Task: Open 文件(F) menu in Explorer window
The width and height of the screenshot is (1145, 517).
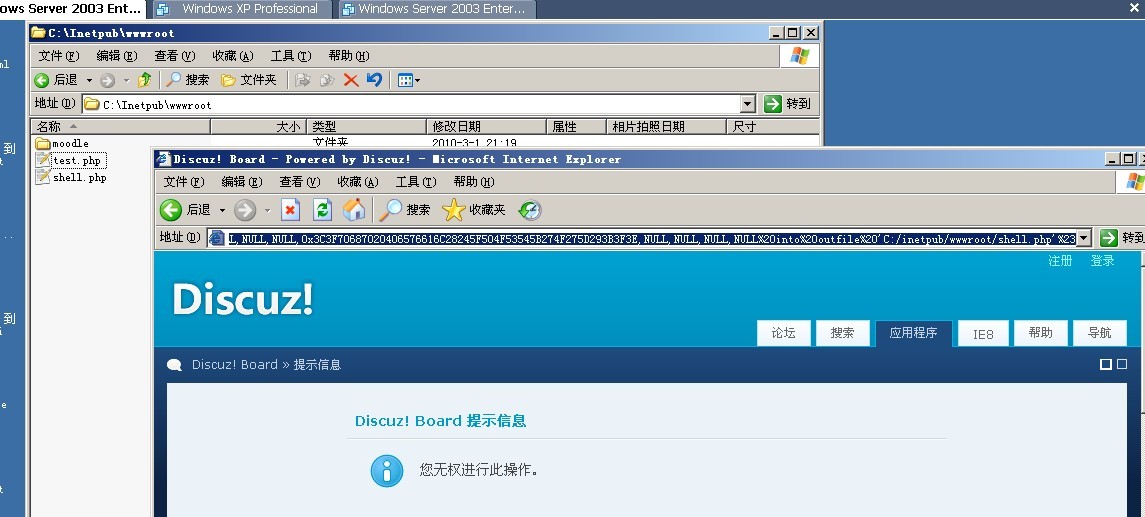Action: (58, 55)
